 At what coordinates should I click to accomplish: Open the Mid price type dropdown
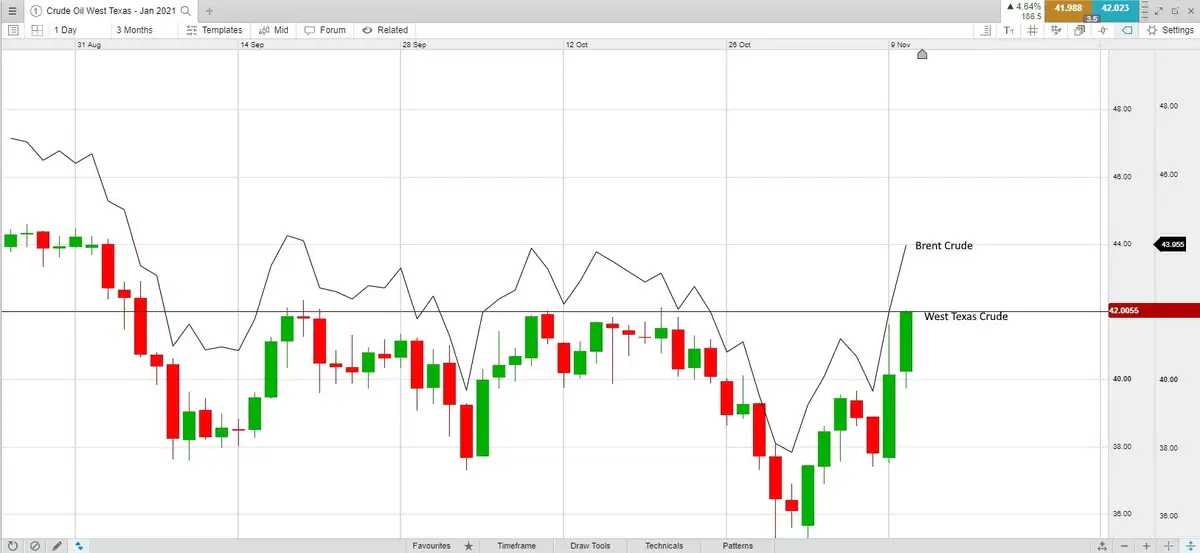(x=273, y=30)
